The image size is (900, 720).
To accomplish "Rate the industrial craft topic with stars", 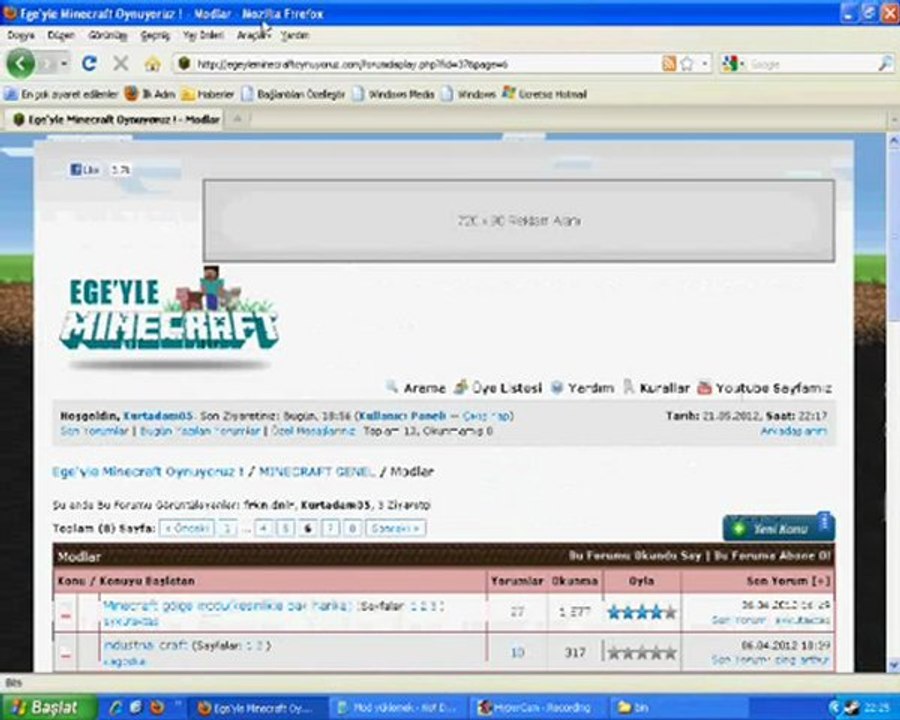I will click(642, 653).
